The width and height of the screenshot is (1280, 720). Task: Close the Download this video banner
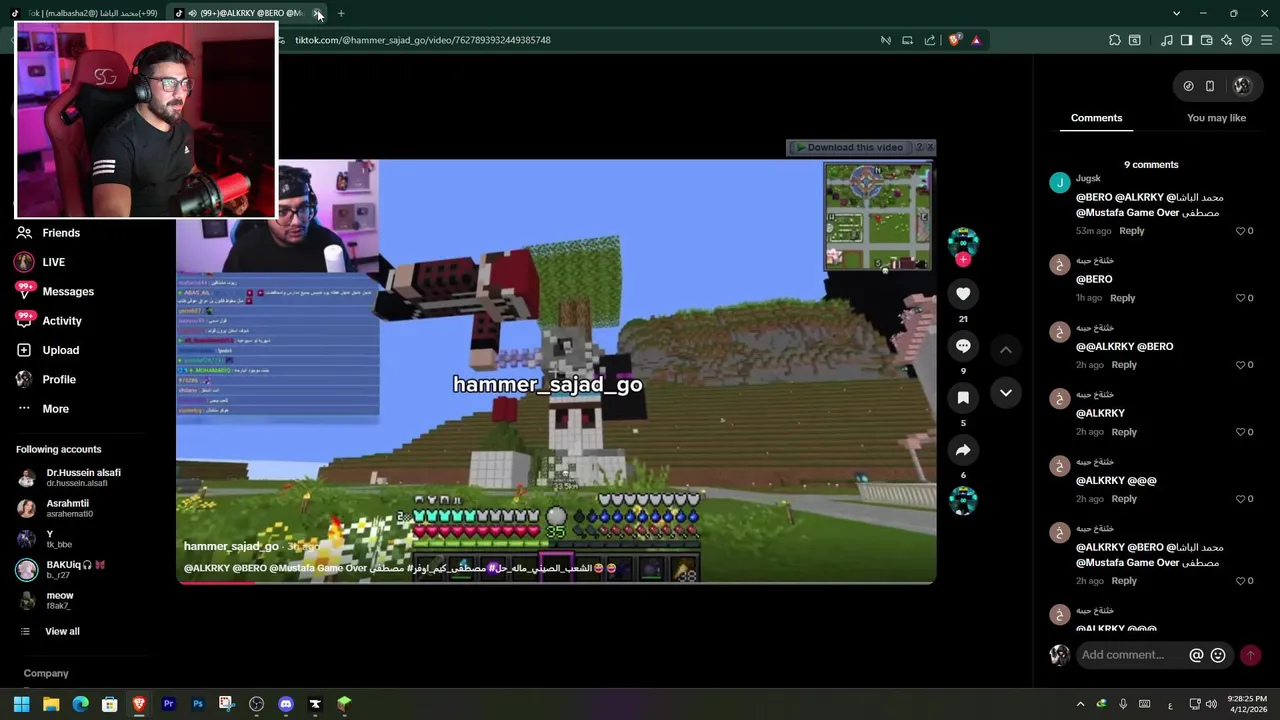click(930, 147)
